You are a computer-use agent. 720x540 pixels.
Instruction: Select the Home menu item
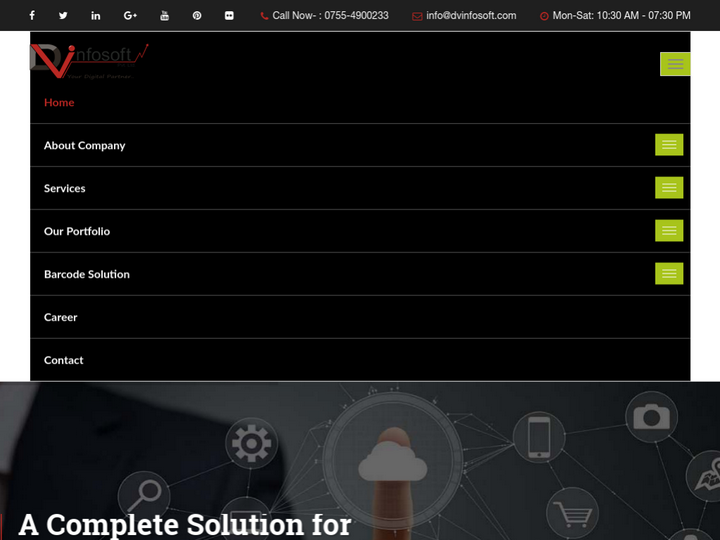tap(59, 102)
